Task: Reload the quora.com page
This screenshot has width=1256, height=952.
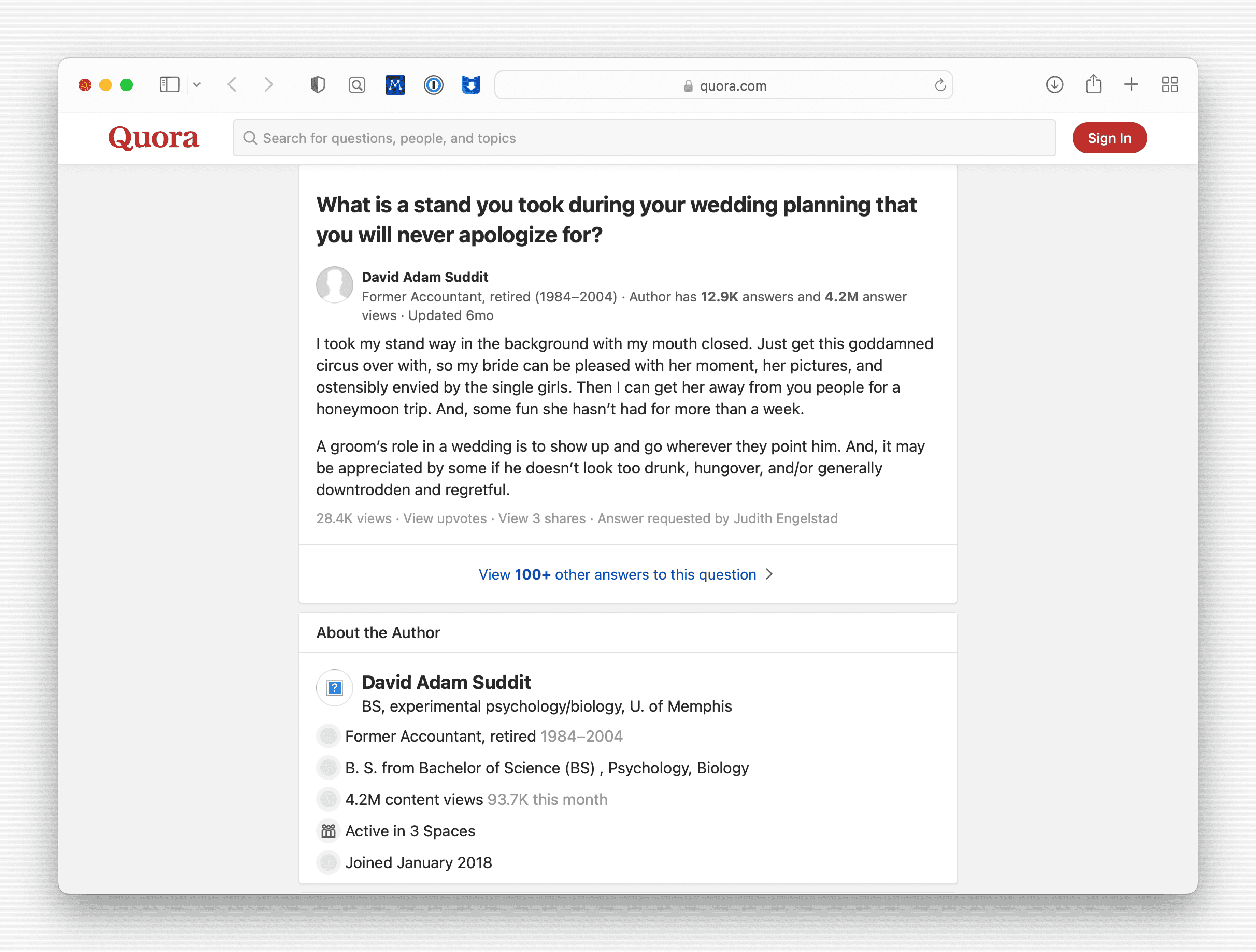Action: click(x=940, y=85)
